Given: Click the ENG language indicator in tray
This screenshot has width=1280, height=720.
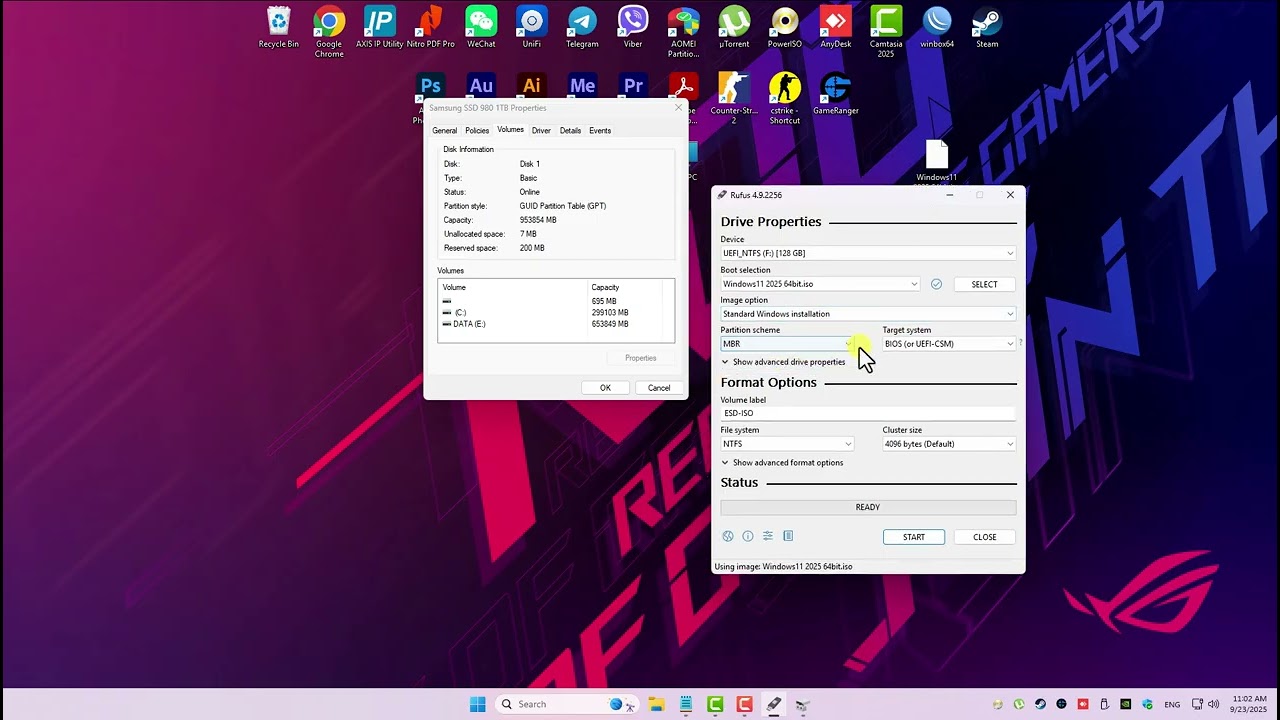Looking at the screenshot, I should point(1172,704).
